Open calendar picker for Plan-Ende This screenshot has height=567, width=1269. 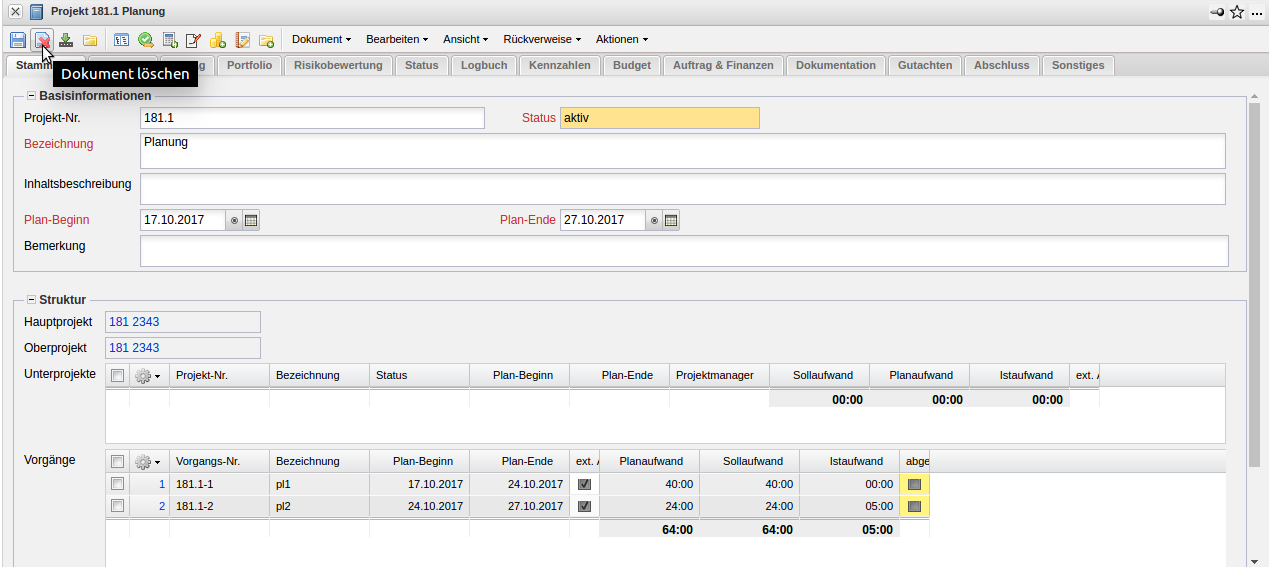click(x=671, y=220)
